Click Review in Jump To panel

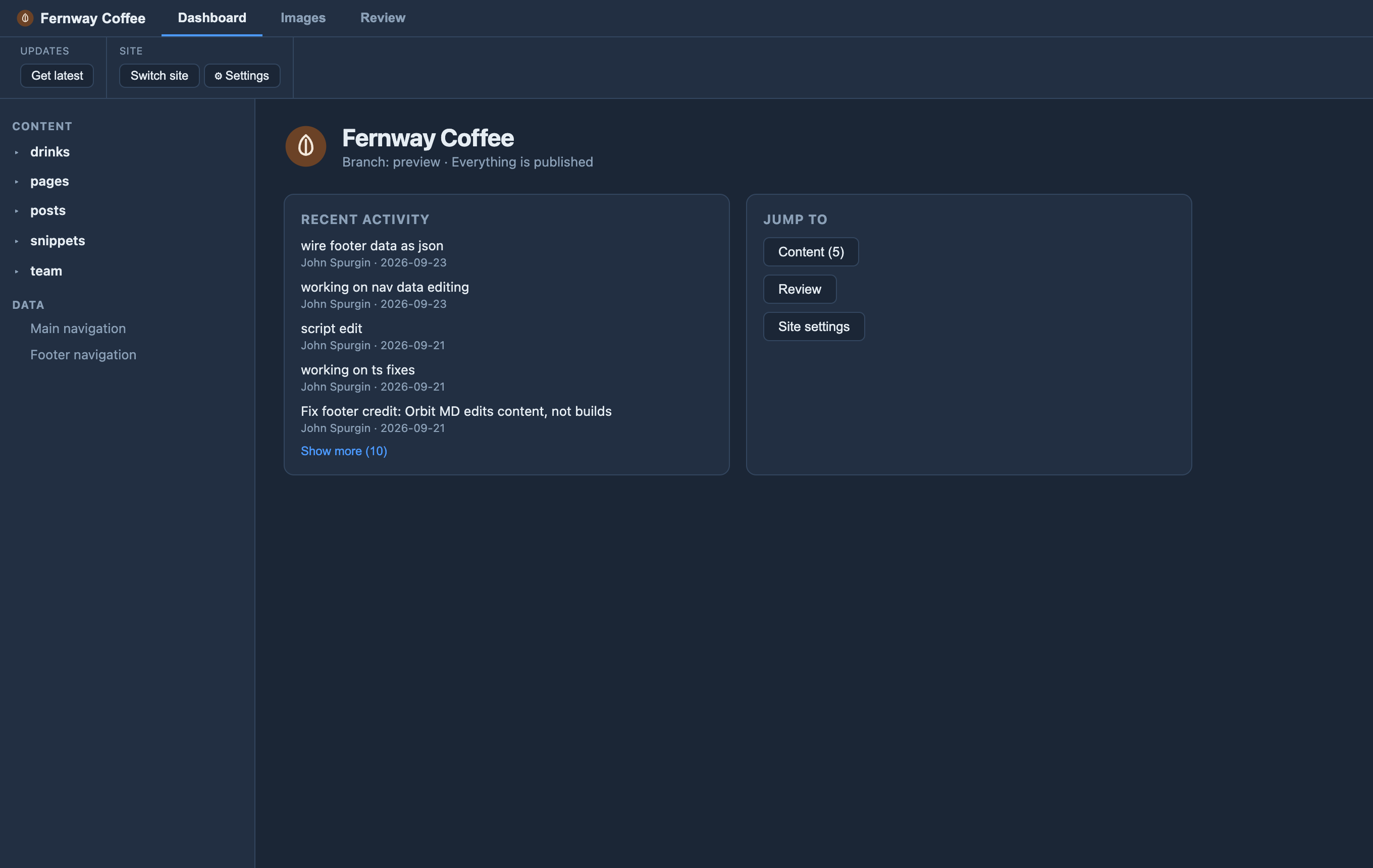click(800, 289)
